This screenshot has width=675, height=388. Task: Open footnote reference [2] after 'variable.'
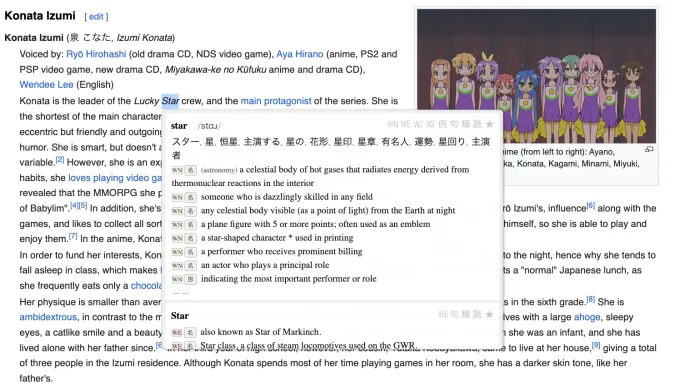pos(60,160)
